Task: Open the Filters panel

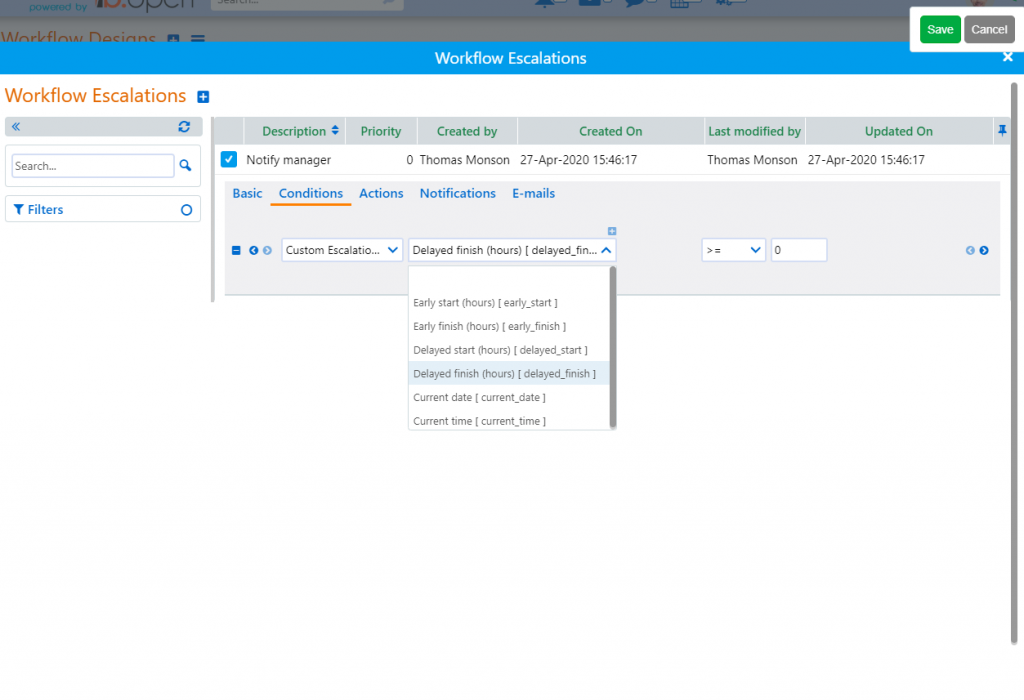Action: pyautogui.click(x=39, y=210)
